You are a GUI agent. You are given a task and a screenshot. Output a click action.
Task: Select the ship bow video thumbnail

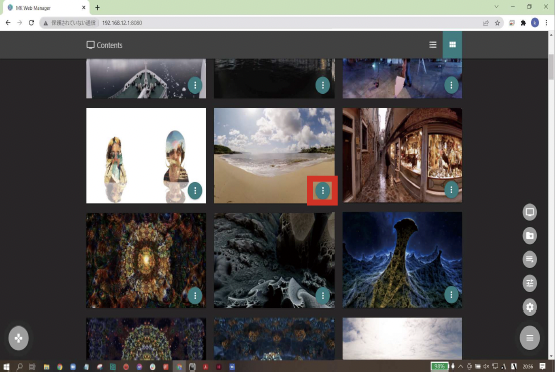click(146, 78)
